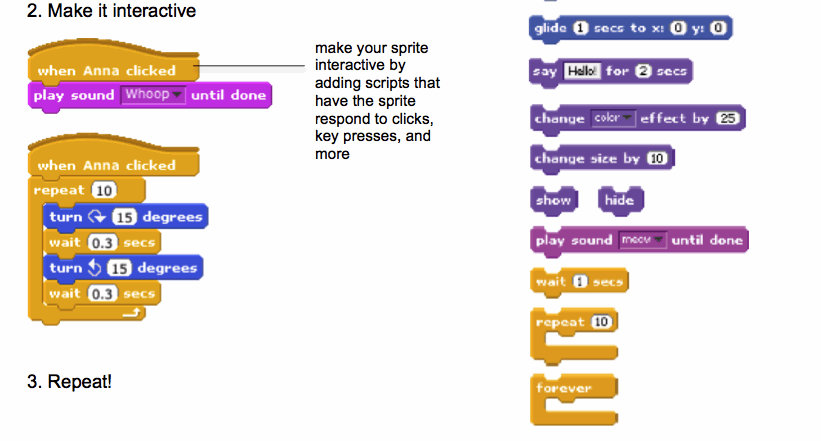
Task: Click the y value field in glide block
Action: [718, 28]
